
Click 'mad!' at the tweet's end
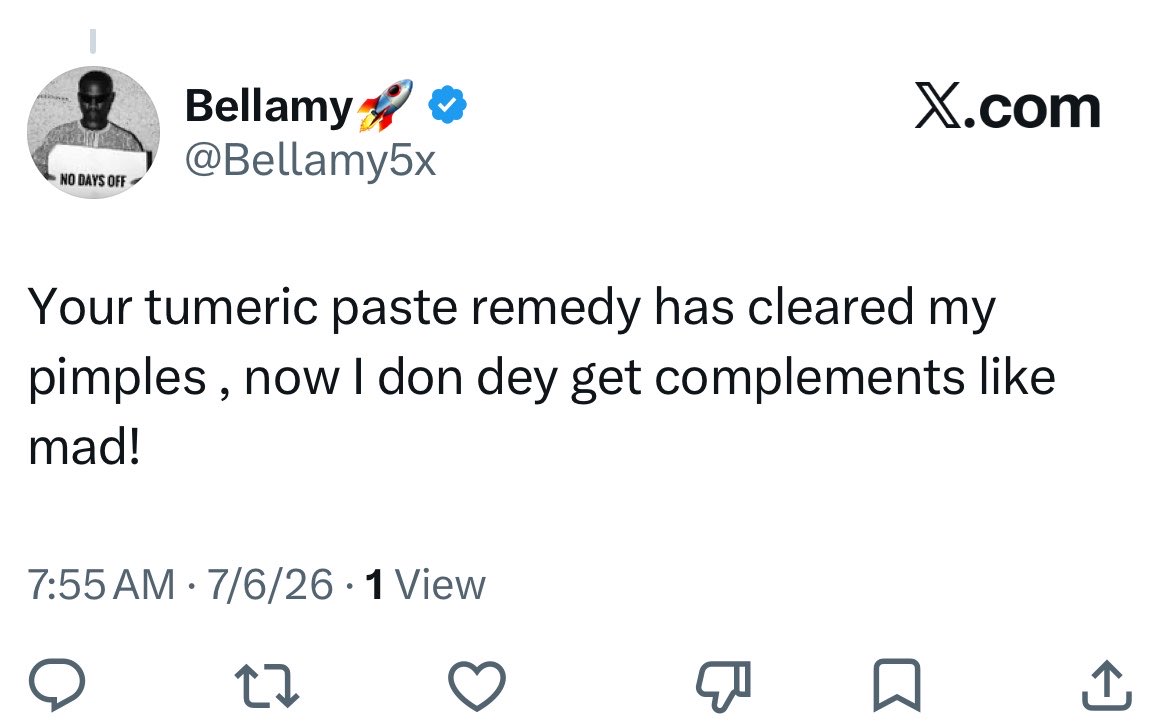(84, 448)
